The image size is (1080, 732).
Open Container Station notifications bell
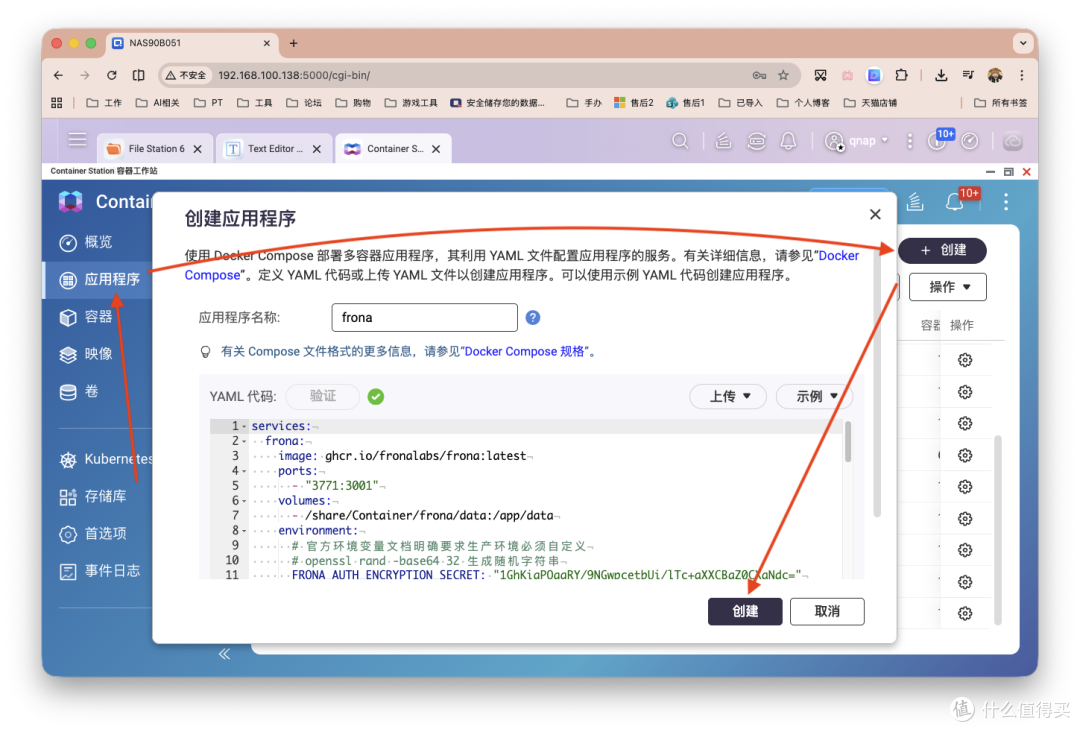[x=955, y=202]
